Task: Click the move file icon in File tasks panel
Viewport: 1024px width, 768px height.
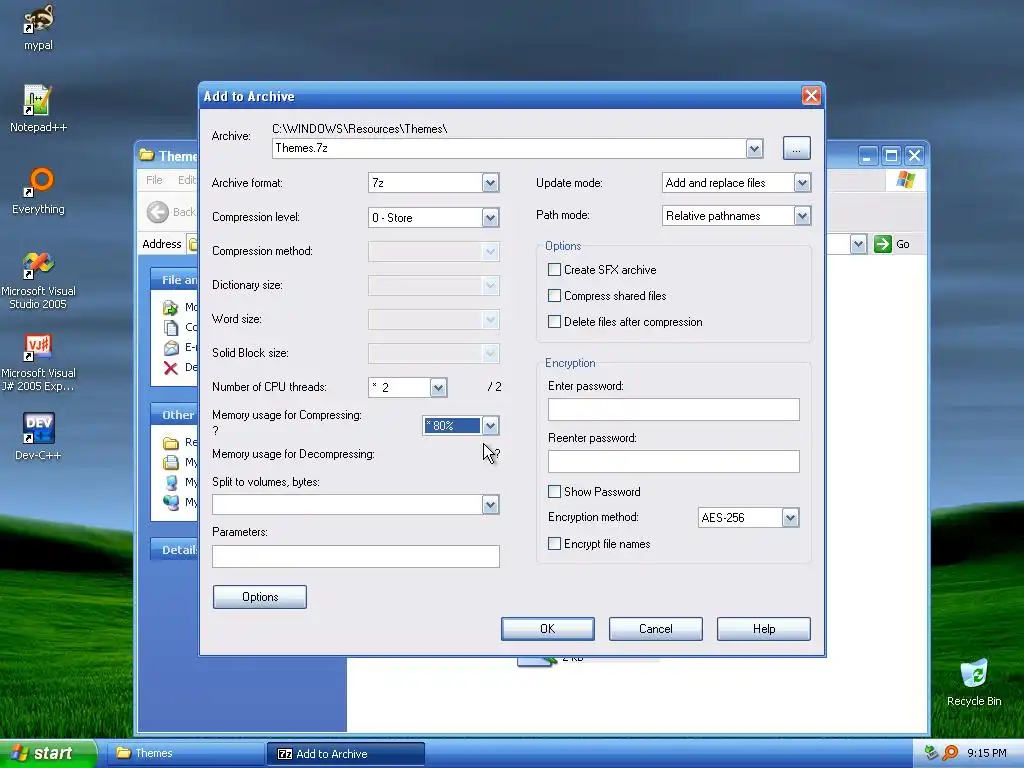Action: pyautogui.click(x=170, y=307)
